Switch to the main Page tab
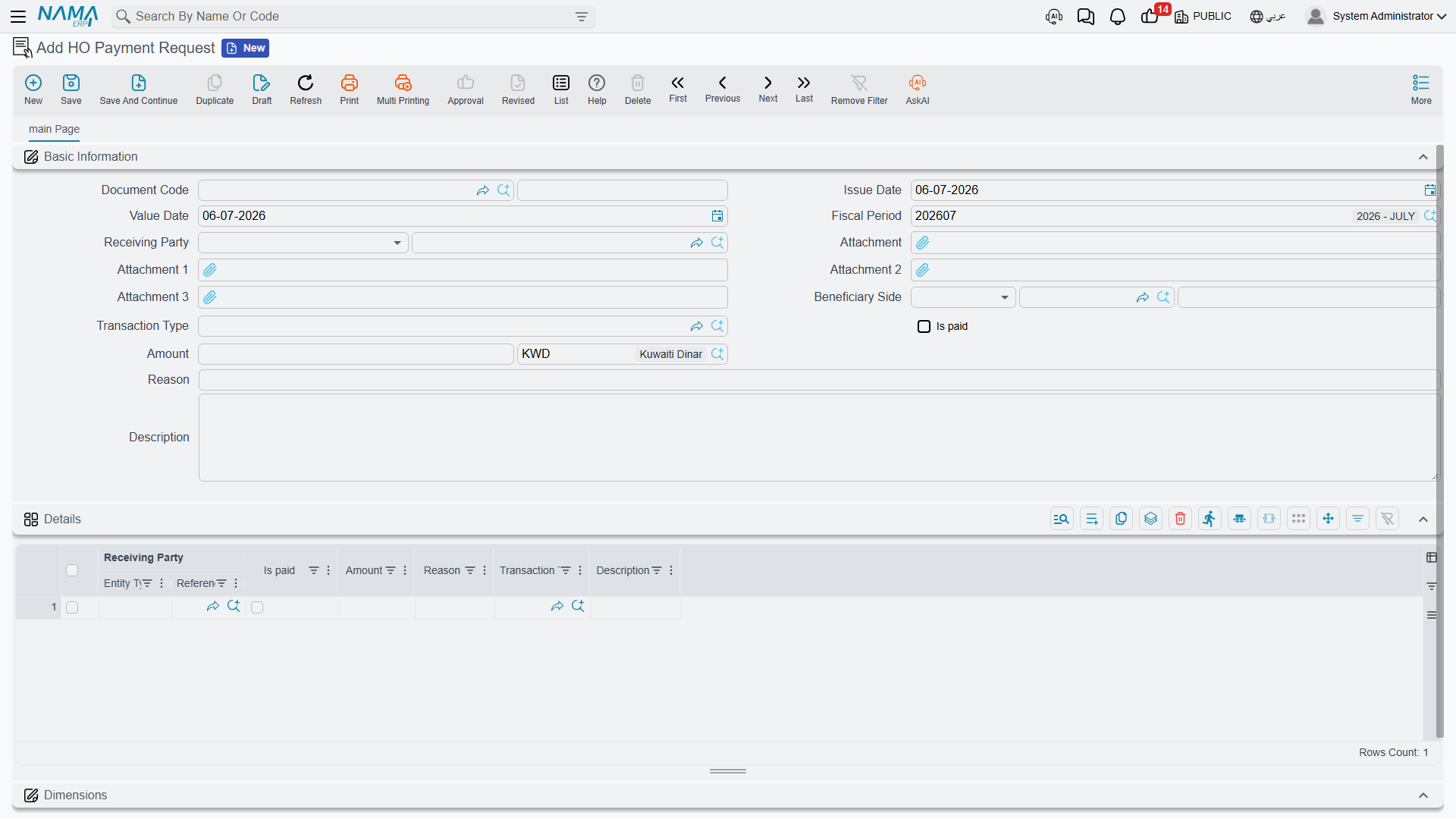Screen dimensions: 1456x819 pos(54,129)
